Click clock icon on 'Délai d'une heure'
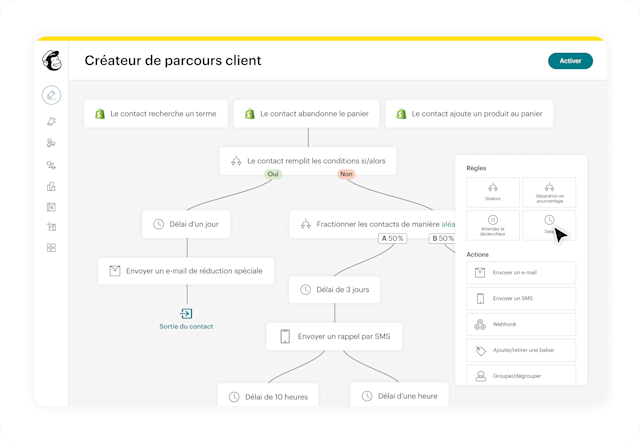The width and height of the screenshot is (640, 443). coord(367,396)
